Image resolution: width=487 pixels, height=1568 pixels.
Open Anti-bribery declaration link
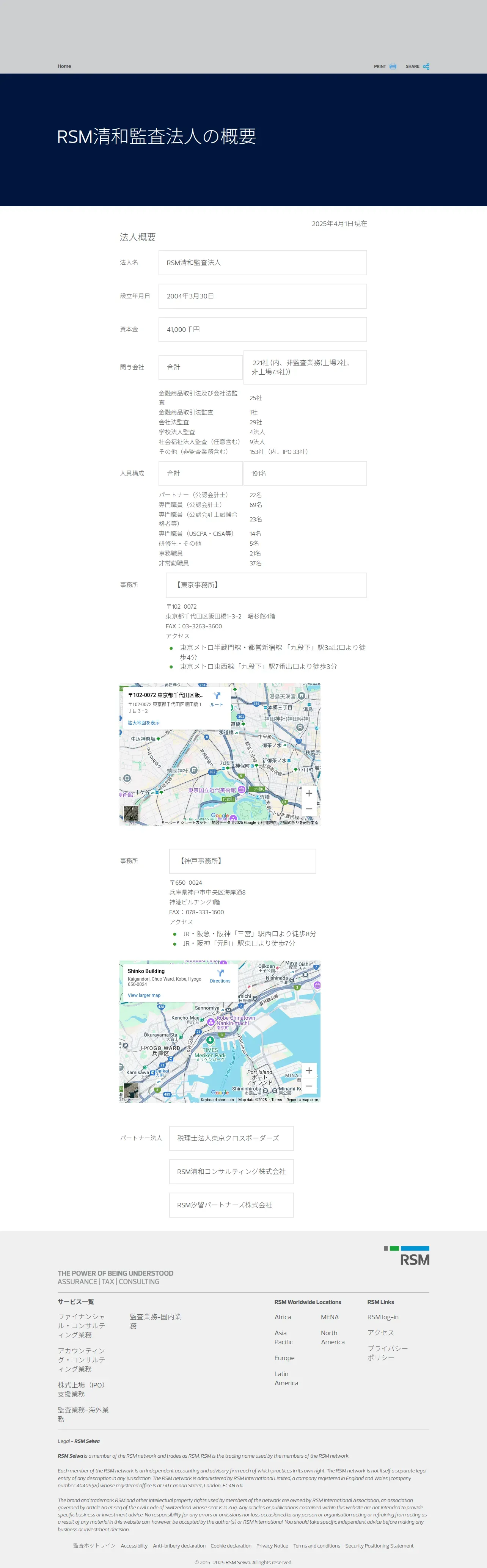point(179,1546)
